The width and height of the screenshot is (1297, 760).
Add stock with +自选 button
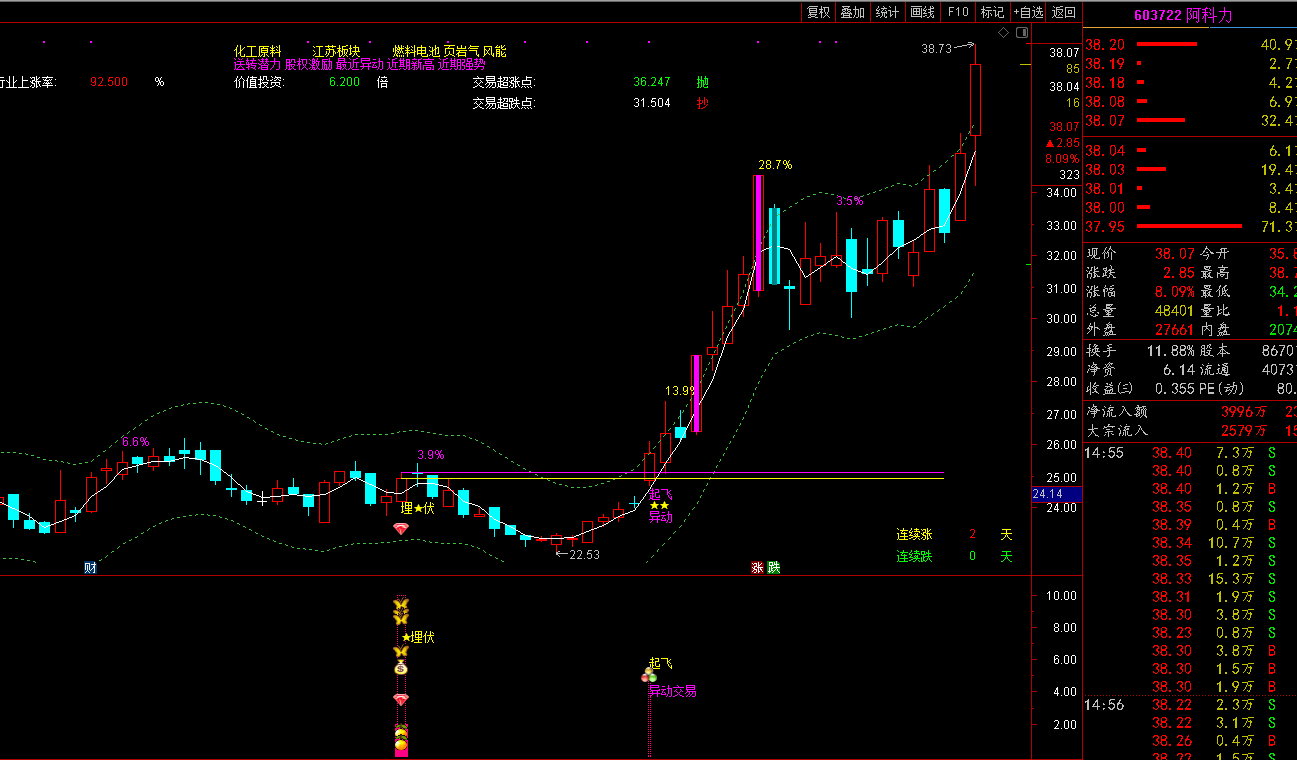(x=1028, y=12)
